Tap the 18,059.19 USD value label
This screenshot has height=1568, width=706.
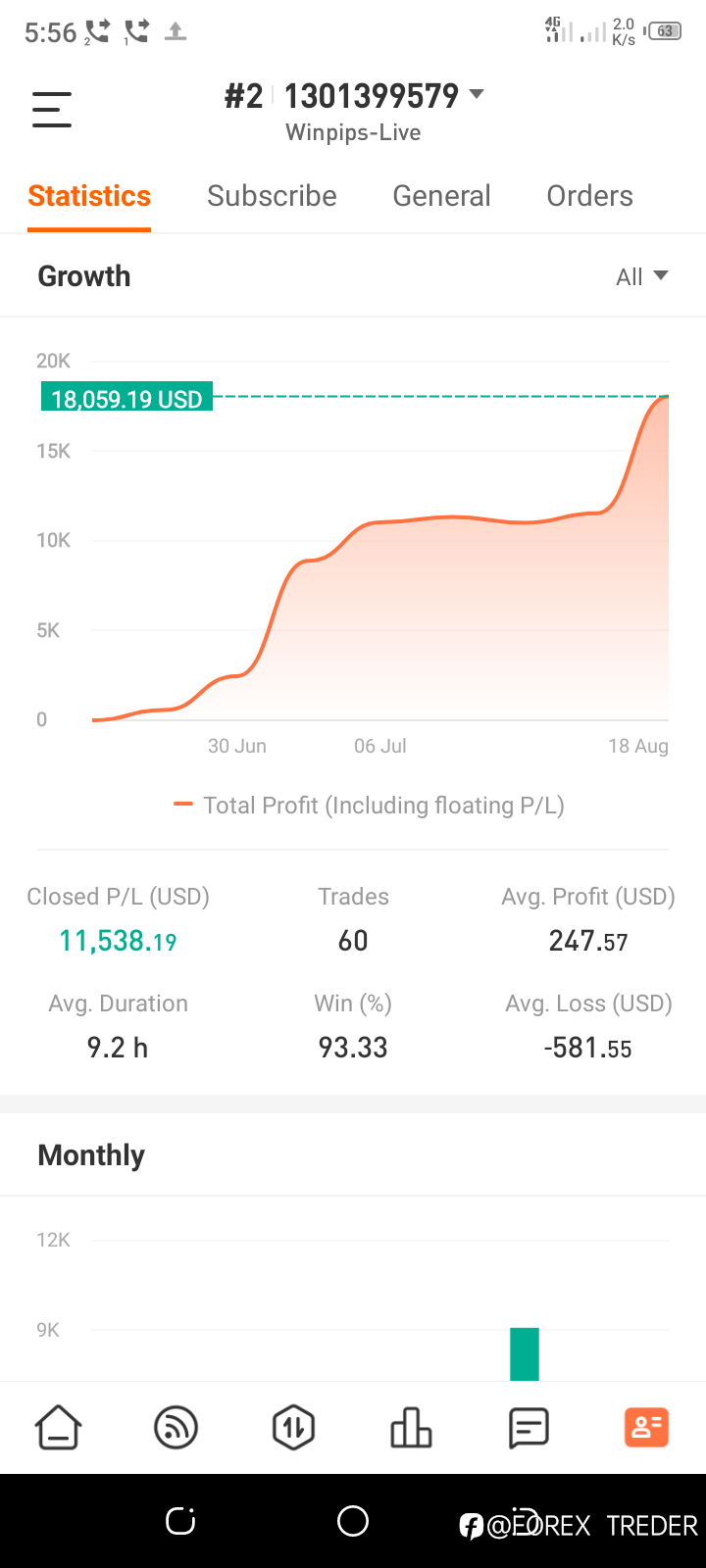point(126,399)
